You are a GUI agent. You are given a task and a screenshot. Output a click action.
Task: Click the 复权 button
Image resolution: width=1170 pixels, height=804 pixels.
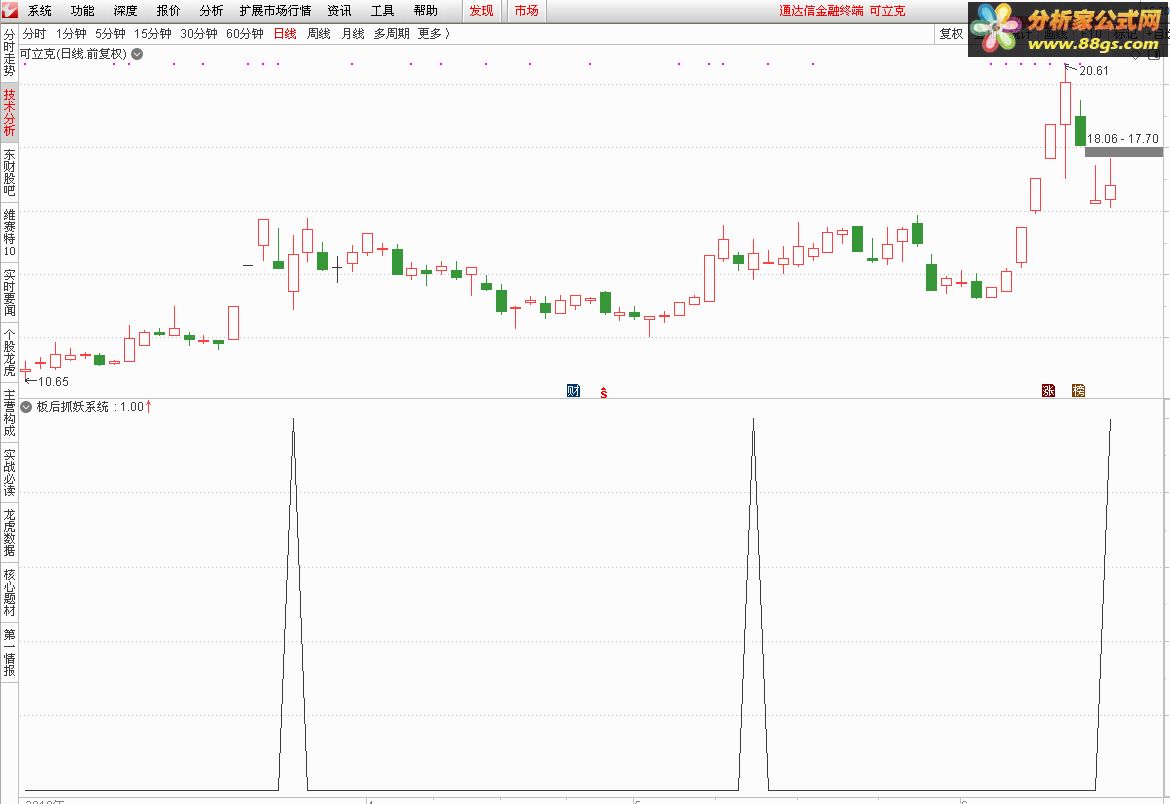[951, 34]
